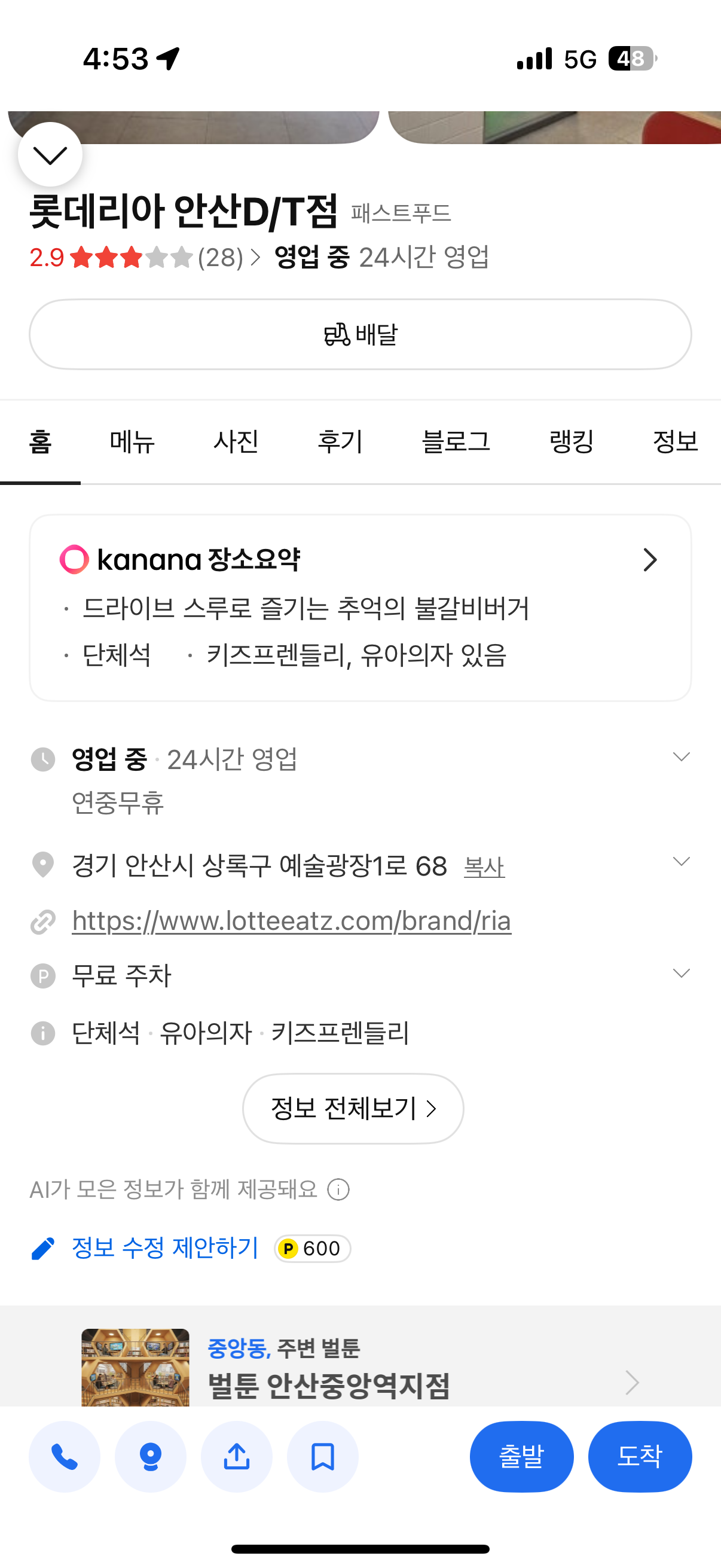The width and height of the screenshot is (721, 1568).
Task: Tap the P 600 points badge
Action: point(312,1249)
